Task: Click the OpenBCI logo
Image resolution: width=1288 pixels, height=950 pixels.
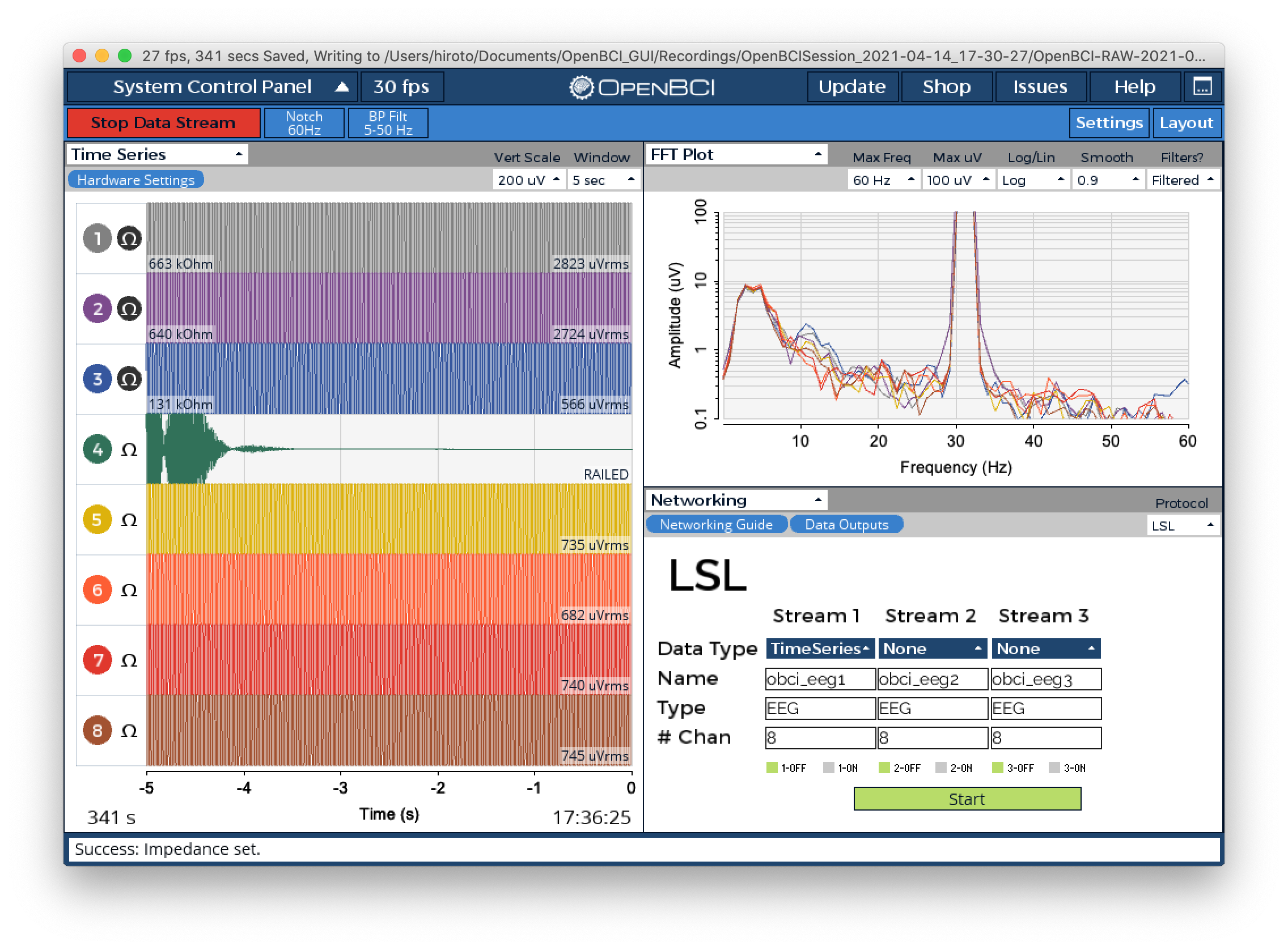Action: coord(642,87)
